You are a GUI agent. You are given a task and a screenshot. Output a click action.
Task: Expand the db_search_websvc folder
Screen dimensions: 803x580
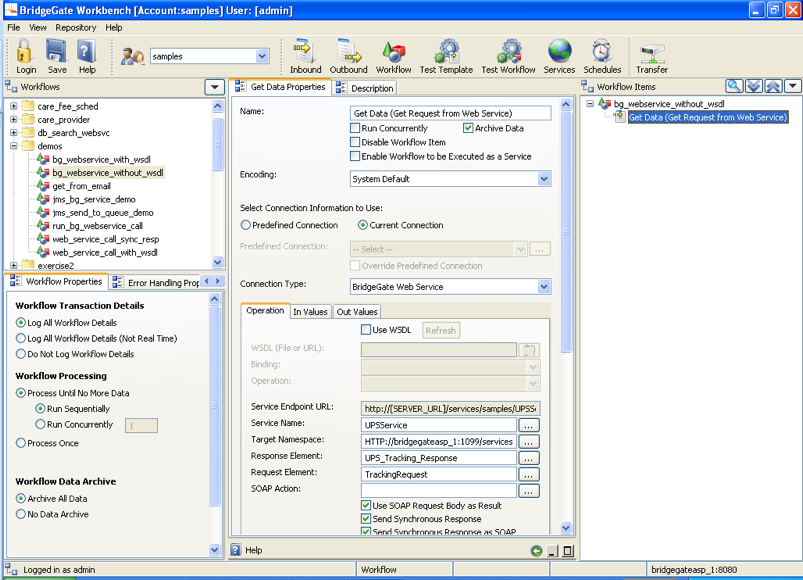coord(14,133)
